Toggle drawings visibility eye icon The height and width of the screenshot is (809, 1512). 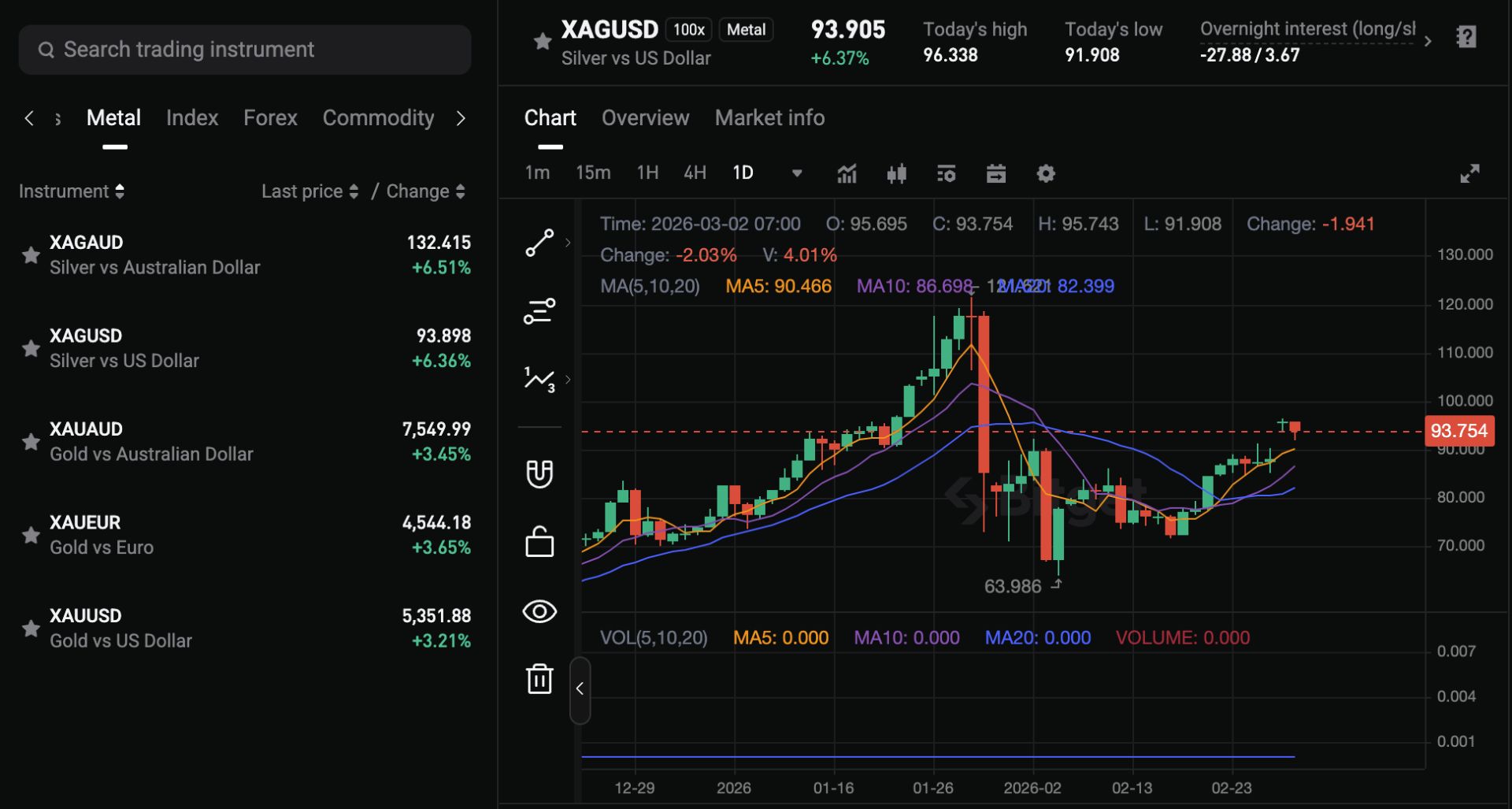[539, 611]
